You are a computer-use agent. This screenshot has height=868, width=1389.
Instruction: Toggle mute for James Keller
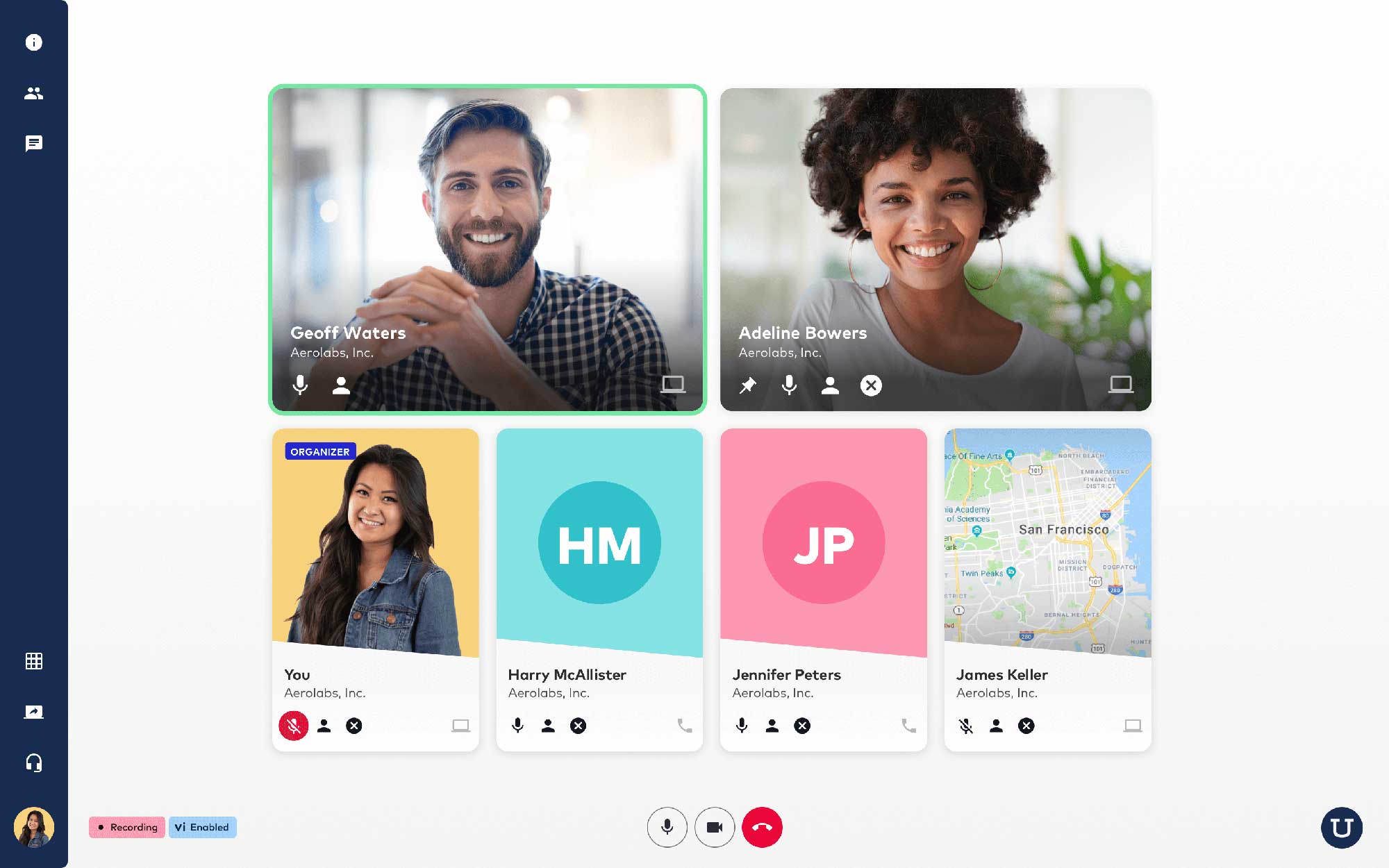[965, 726]
